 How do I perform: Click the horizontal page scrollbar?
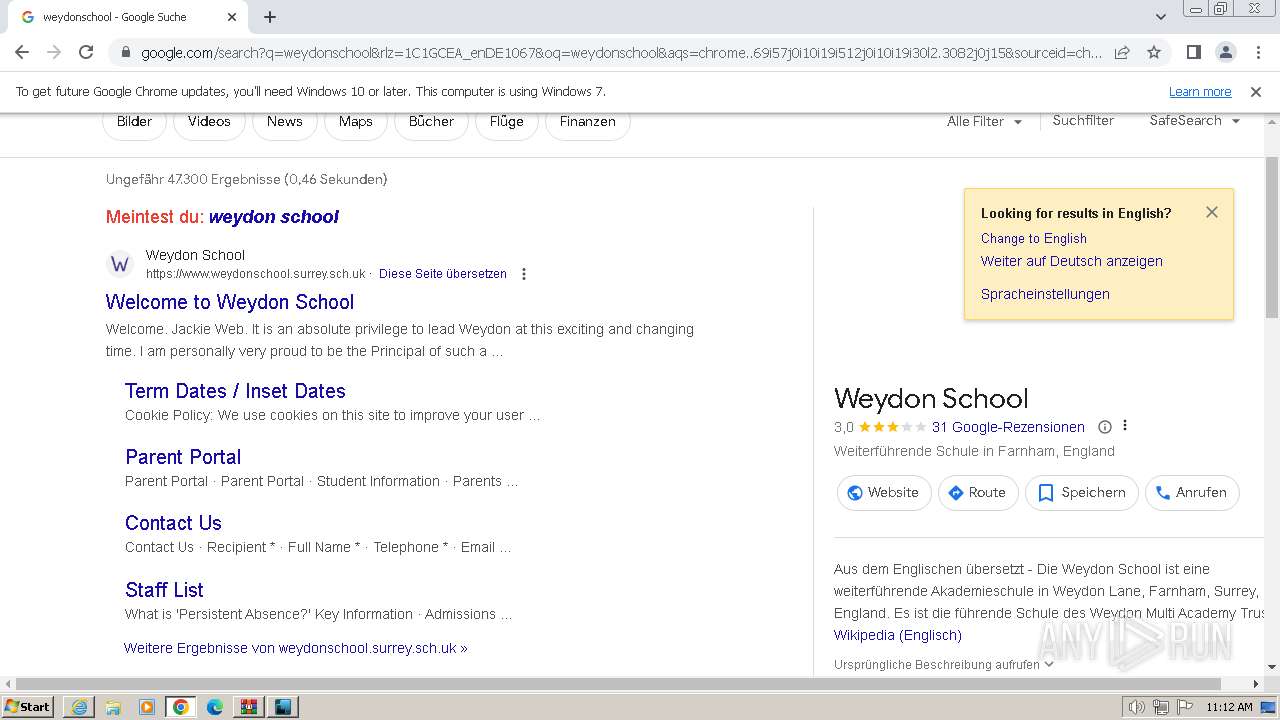coord(618,684)
